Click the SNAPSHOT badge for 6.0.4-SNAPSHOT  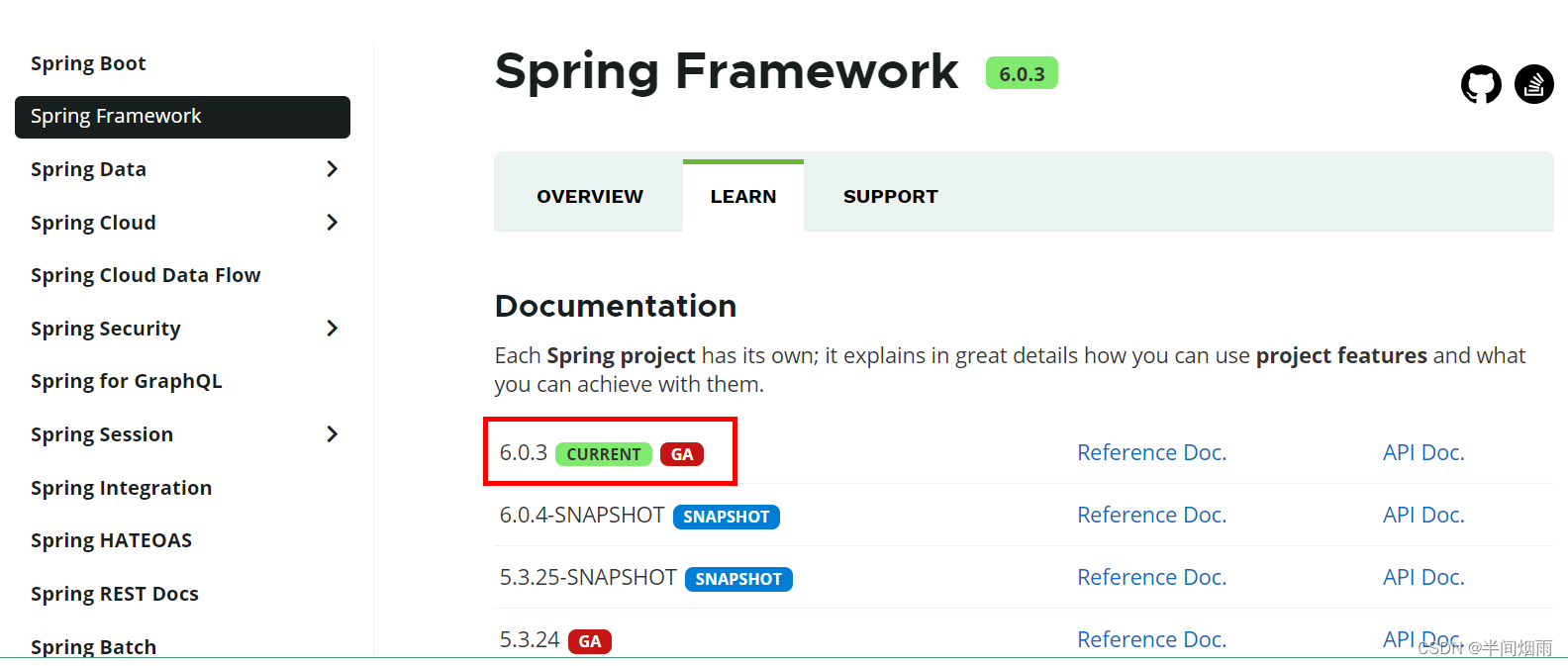coord(727,517)
